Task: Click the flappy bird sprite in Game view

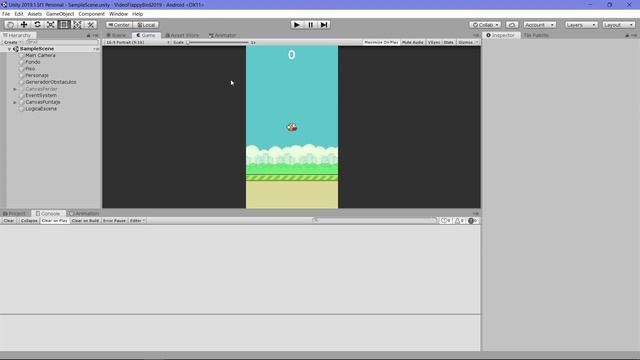Action: tap(292, 127)
